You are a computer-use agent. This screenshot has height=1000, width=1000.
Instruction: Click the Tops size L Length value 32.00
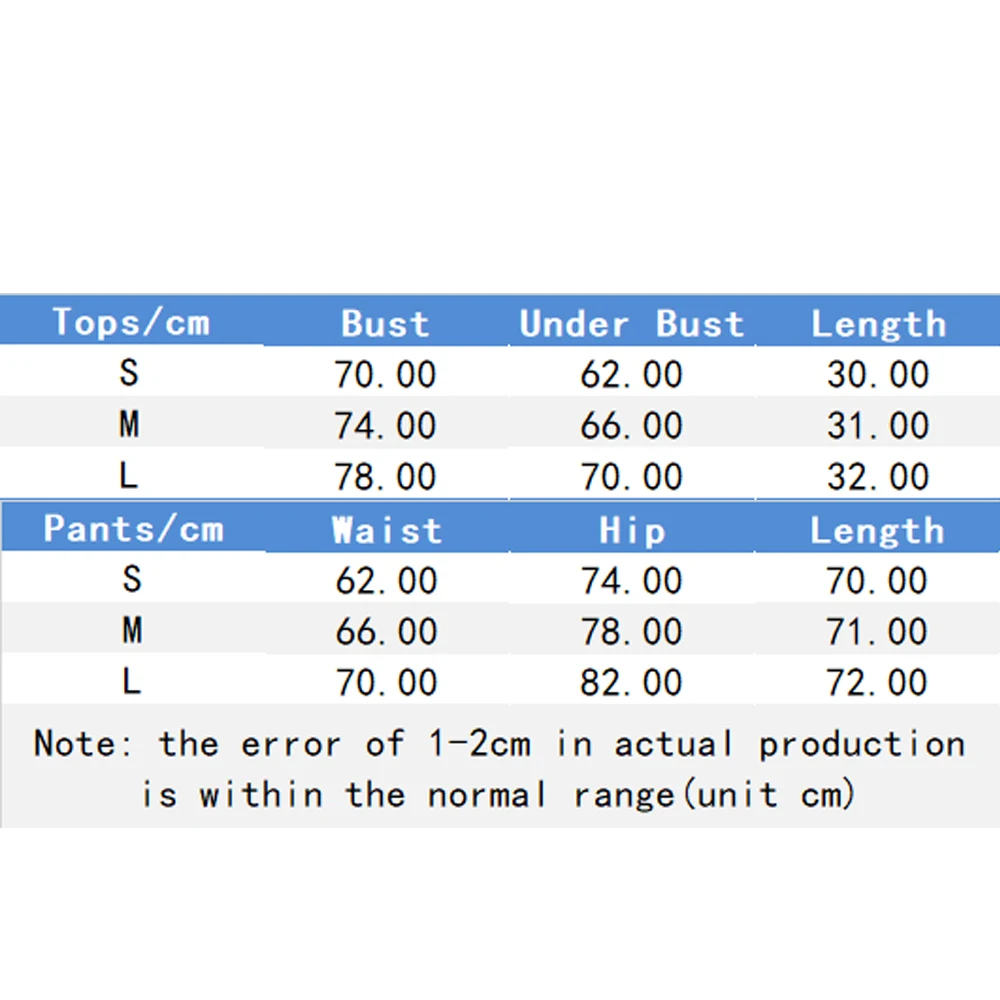tap(878, 477)
